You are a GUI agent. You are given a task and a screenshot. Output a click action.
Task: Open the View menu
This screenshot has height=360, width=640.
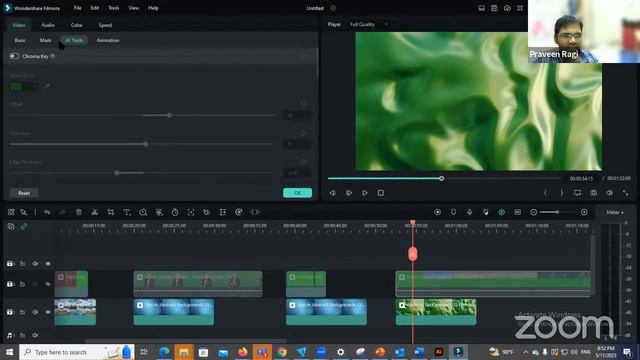click(133, 8)
